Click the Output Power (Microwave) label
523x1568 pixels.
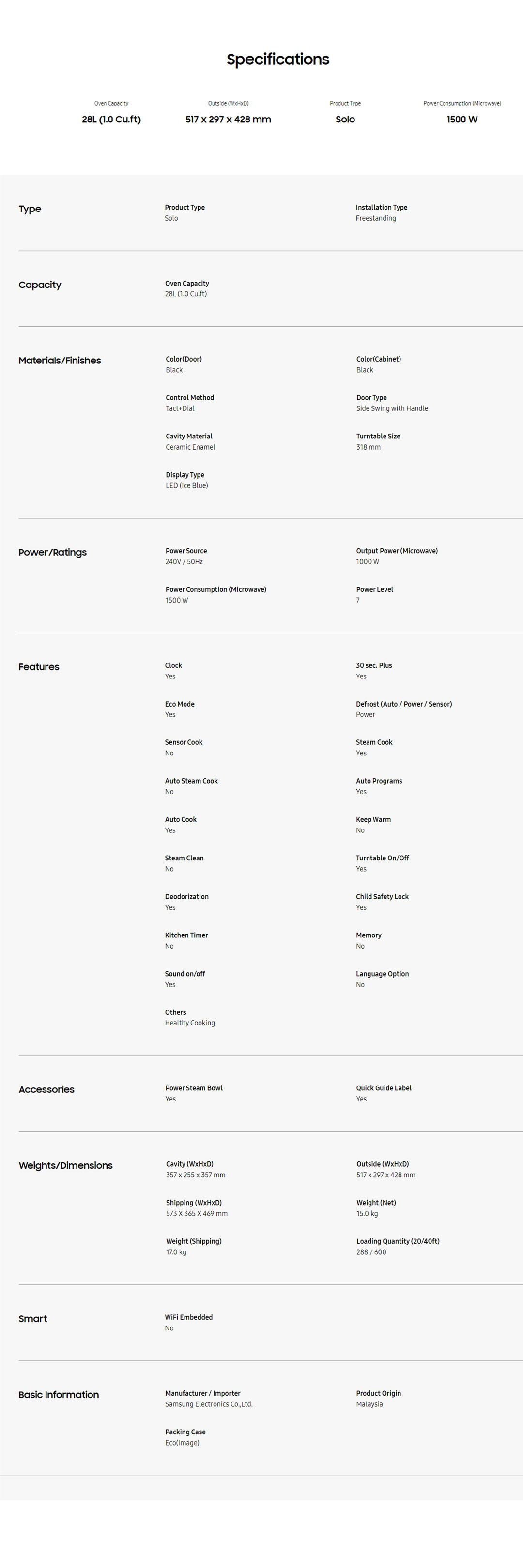(x=397, y=551)
